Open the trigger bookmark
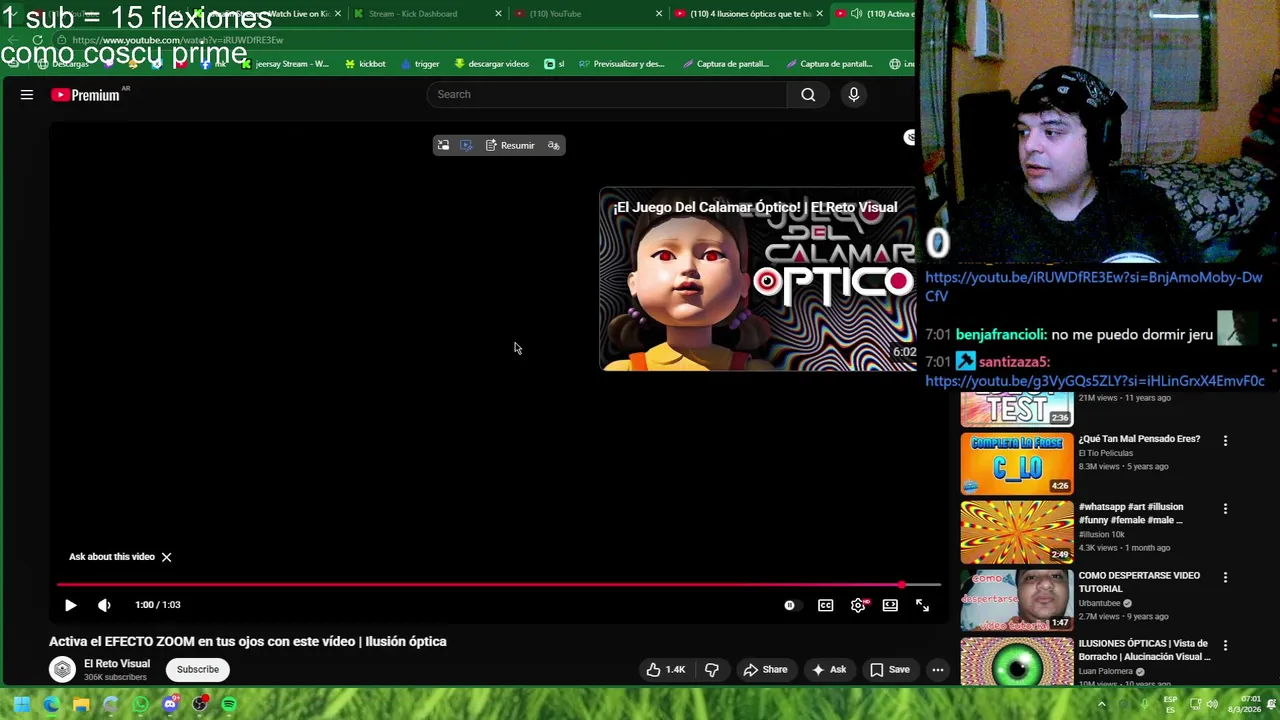Screen dimensions: 1280x720 tap(420, 64)
